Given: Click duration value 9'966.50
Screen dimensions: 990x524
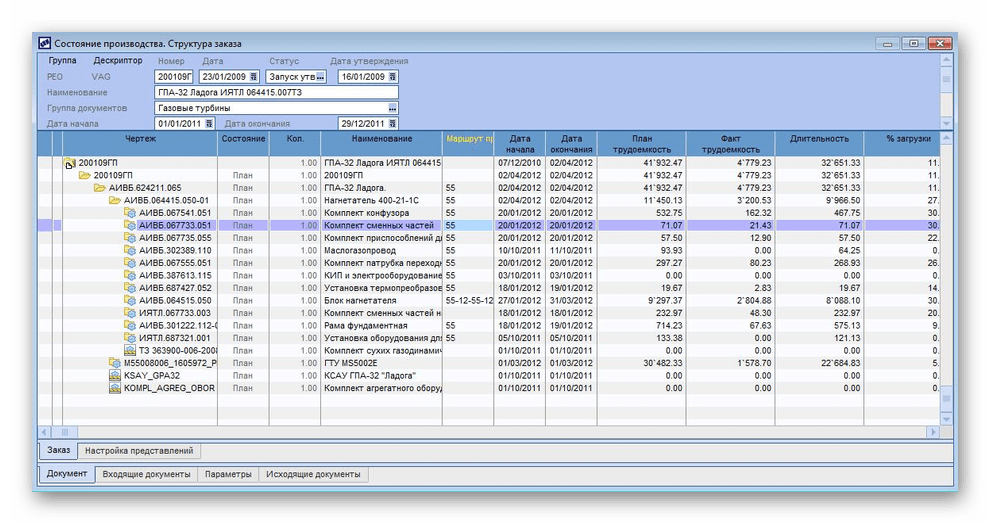Looking at the screenshot, I should [819, 200].
